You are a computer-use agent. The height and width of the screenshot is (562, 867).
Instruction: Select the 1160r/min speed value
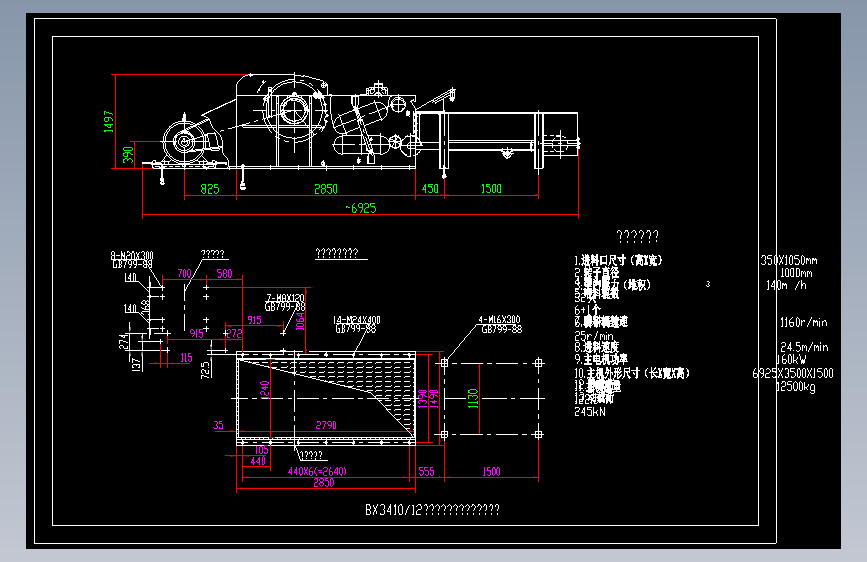click(x=803, y=322)
